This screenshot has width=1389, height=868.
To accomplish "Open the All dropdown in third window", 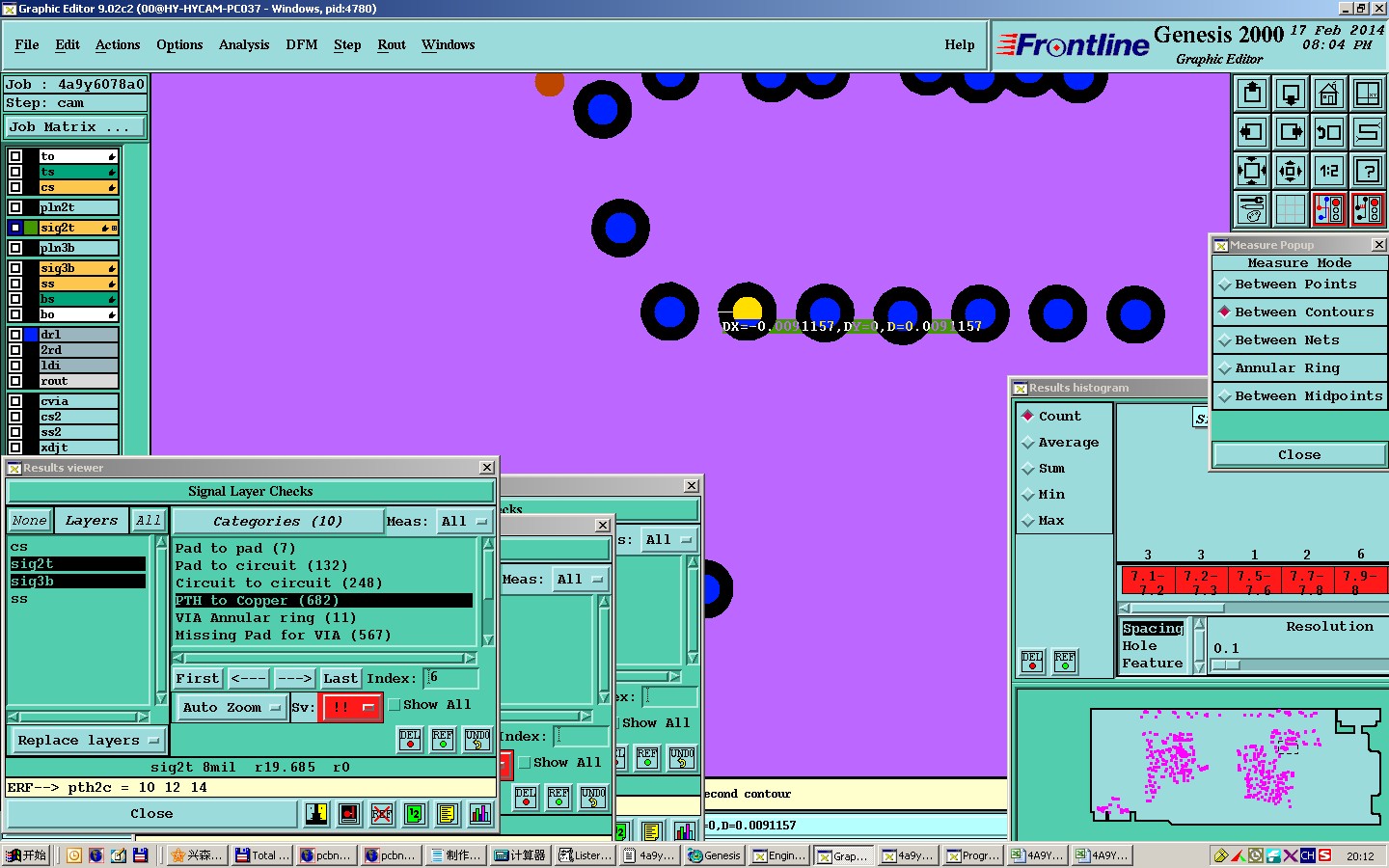I will tap(669, 540).
